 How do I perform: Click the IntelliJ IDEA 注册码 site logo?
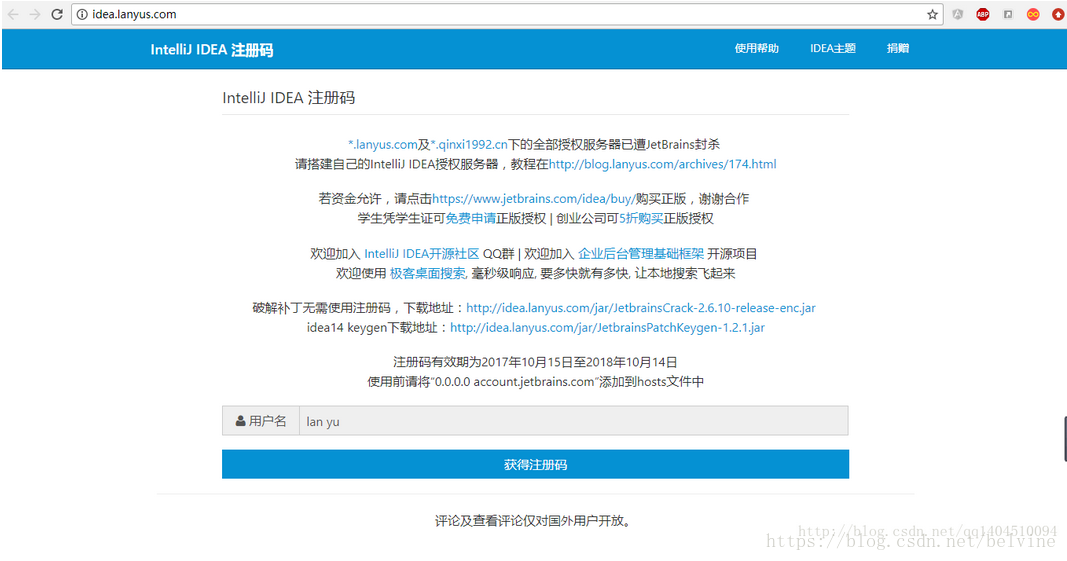point(212,50)
